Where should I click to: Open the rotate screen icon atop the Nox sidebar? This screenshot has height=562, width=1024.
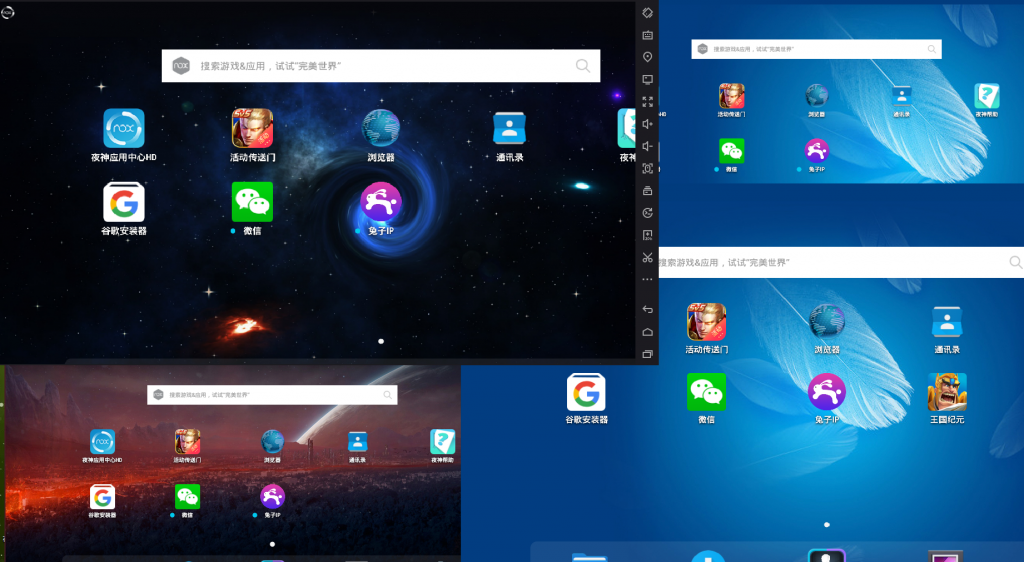click(647, 13)
